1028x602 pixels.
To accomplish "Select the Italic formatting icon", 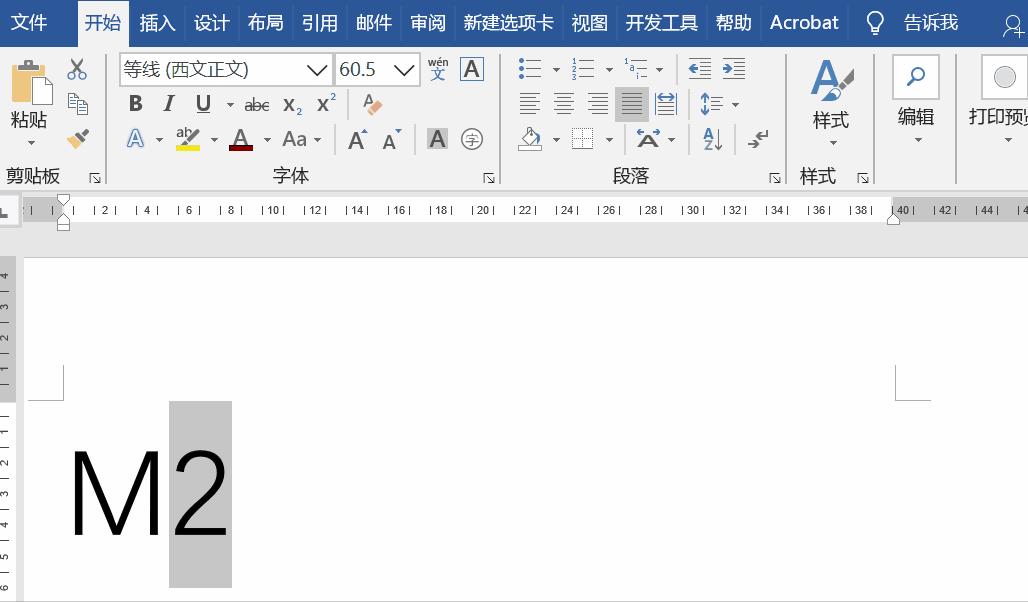I will pos(168,103).
